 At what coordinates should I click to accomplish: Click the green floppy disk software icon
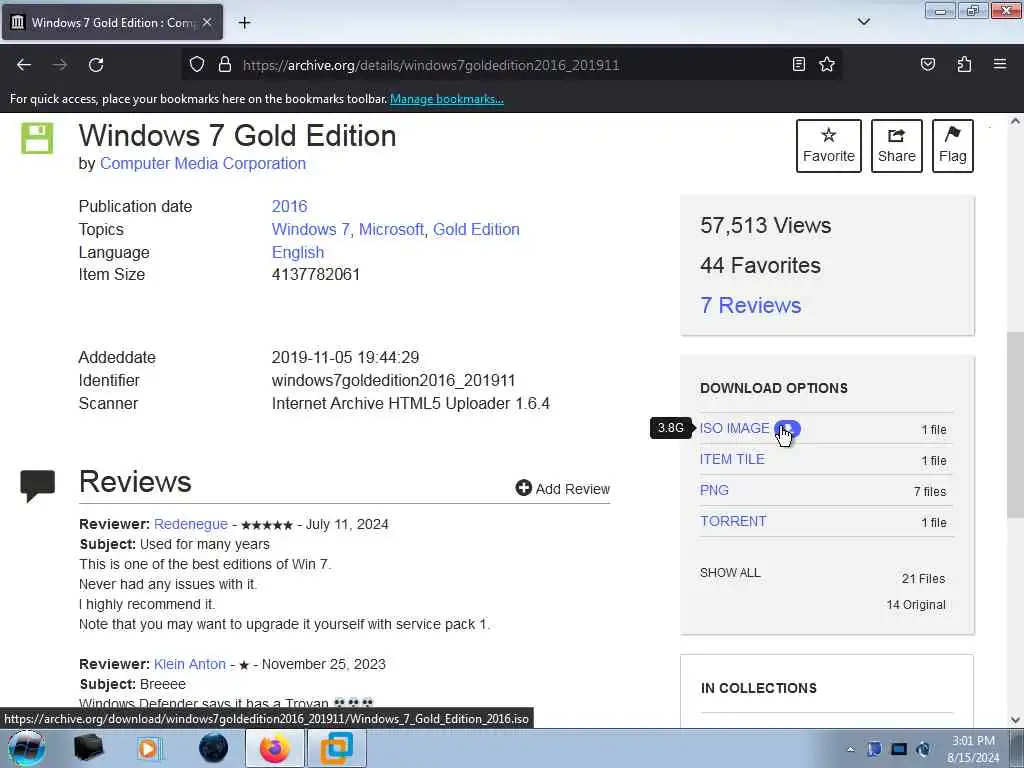[x=37, y=138]
